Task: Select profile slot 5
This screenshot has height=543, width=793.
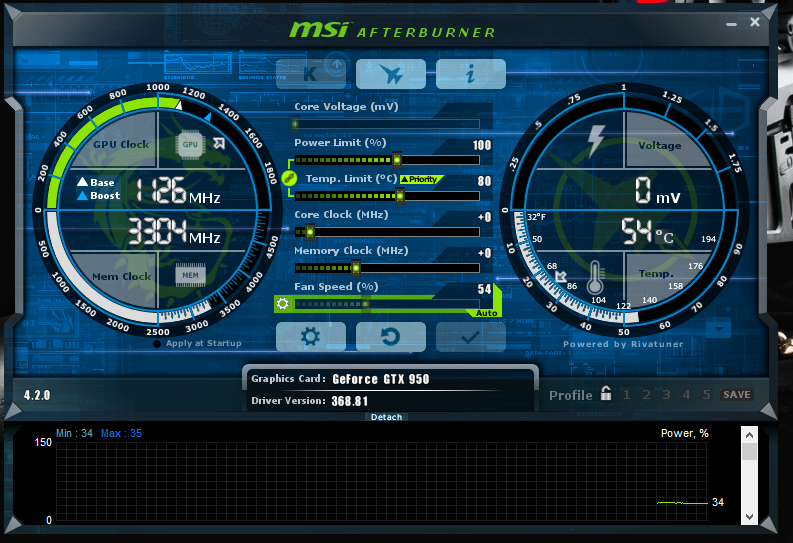Action: pyautogui.click(x=707, y=394)
